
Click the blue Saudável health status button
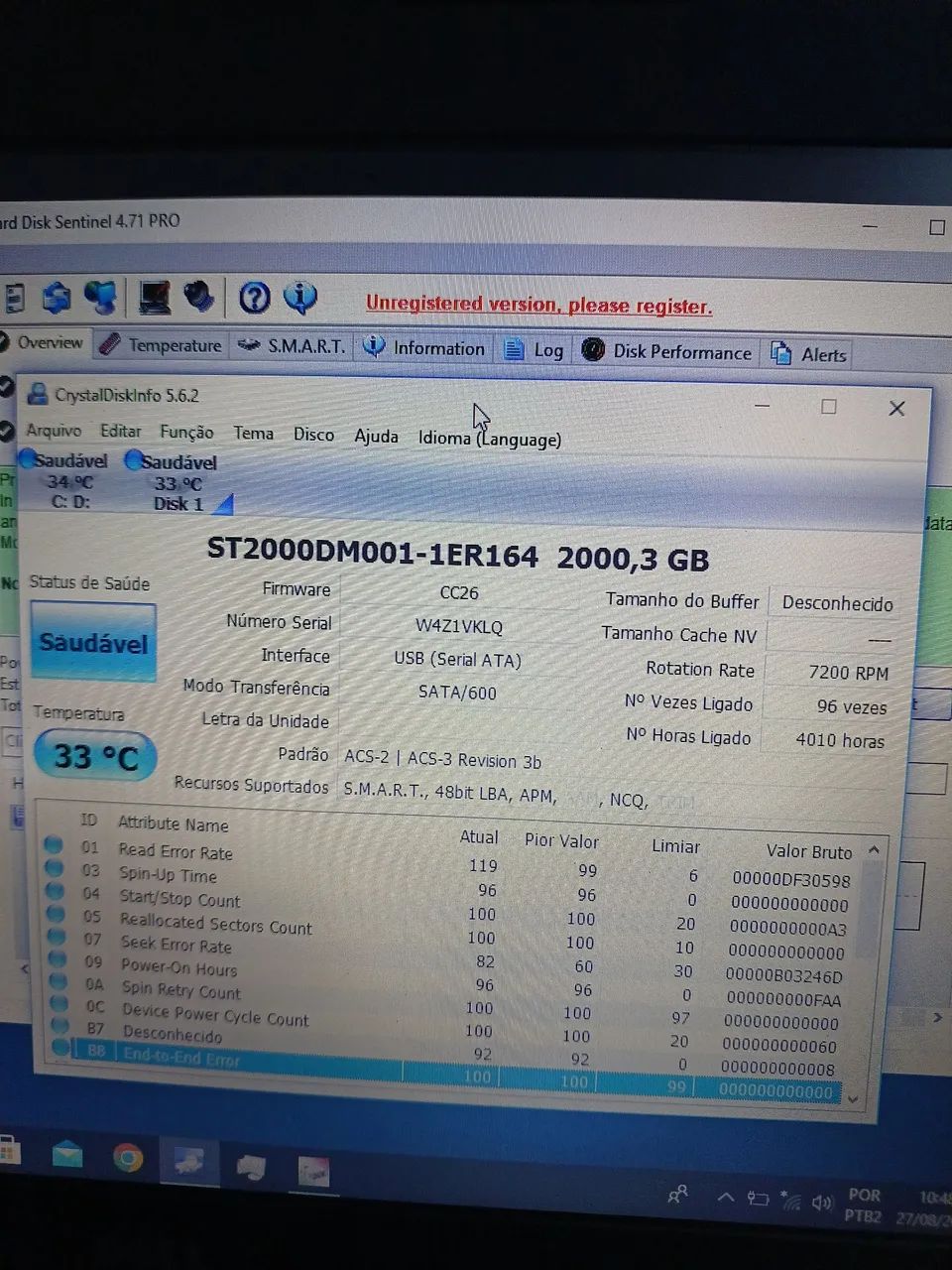(x=93, y=642)
